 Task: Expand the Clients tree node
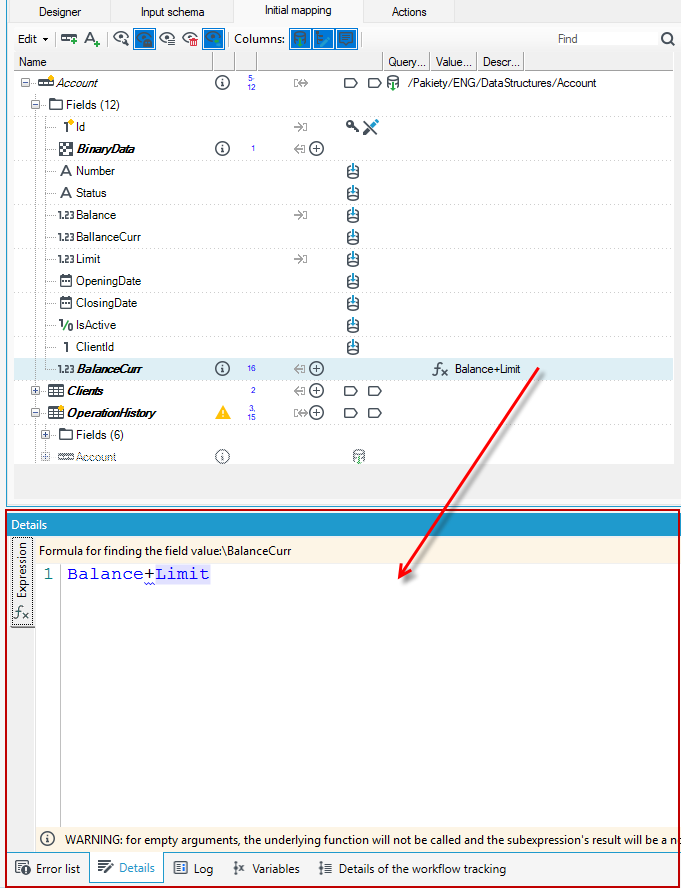click(35, 391)
